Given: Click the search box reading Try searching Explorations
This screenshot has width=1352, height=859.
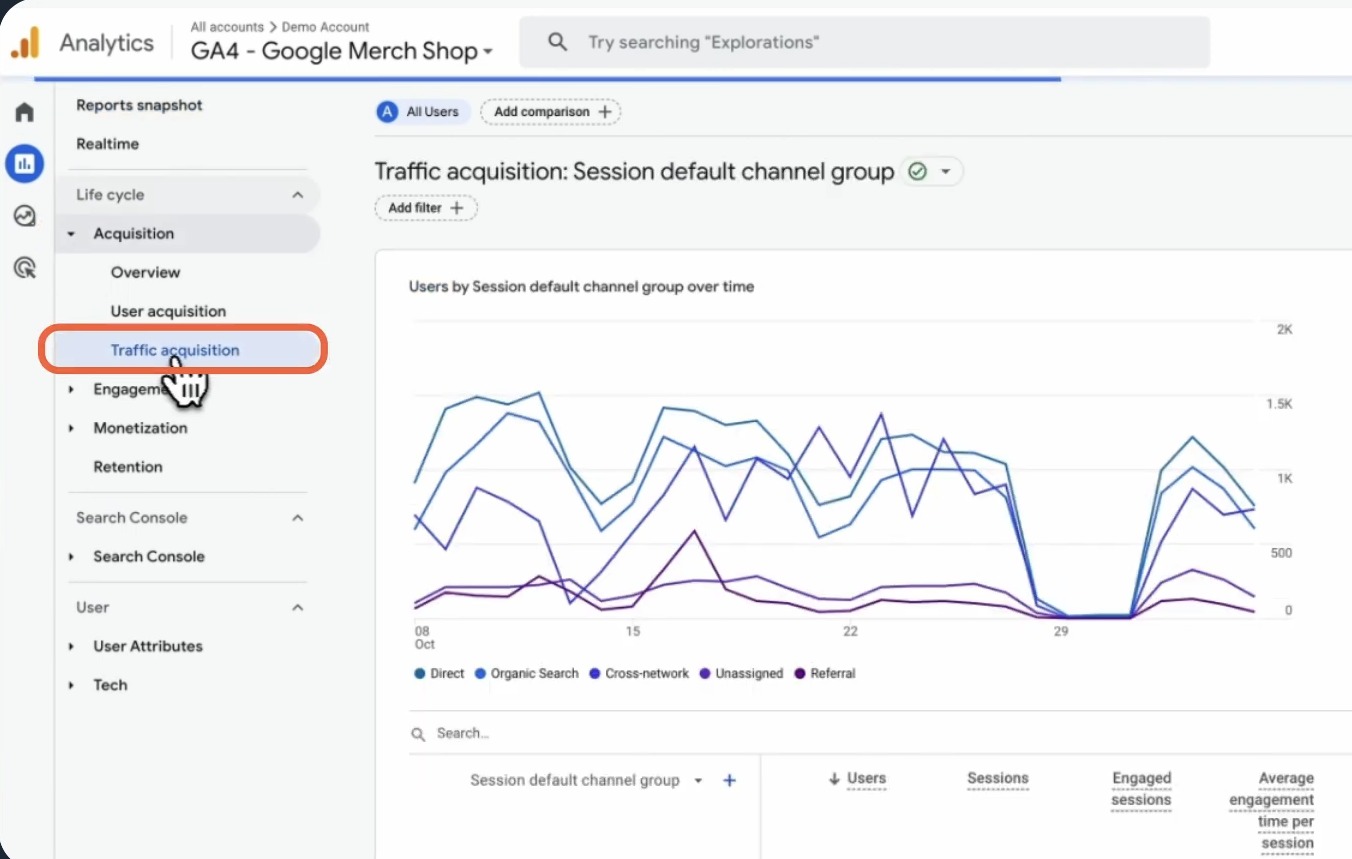Looking at the screenshot, I should (x=864, y=42).
